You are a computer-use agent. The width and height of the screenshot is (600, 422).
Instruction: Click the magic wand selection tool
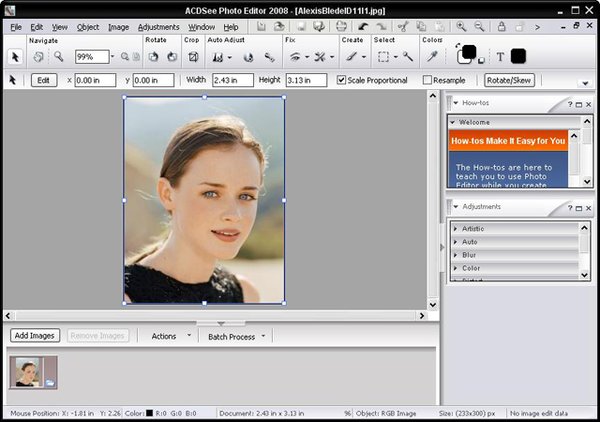[x=408, y=57]
